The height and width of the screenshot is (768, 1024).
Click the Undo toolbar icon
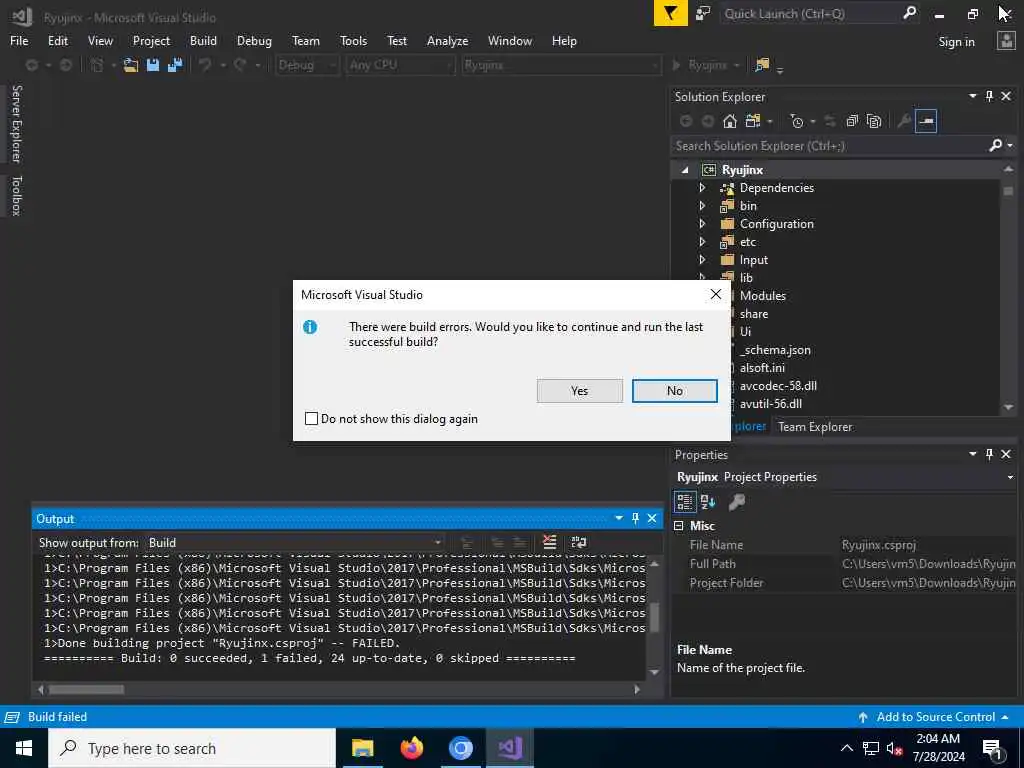click(205, 65)
